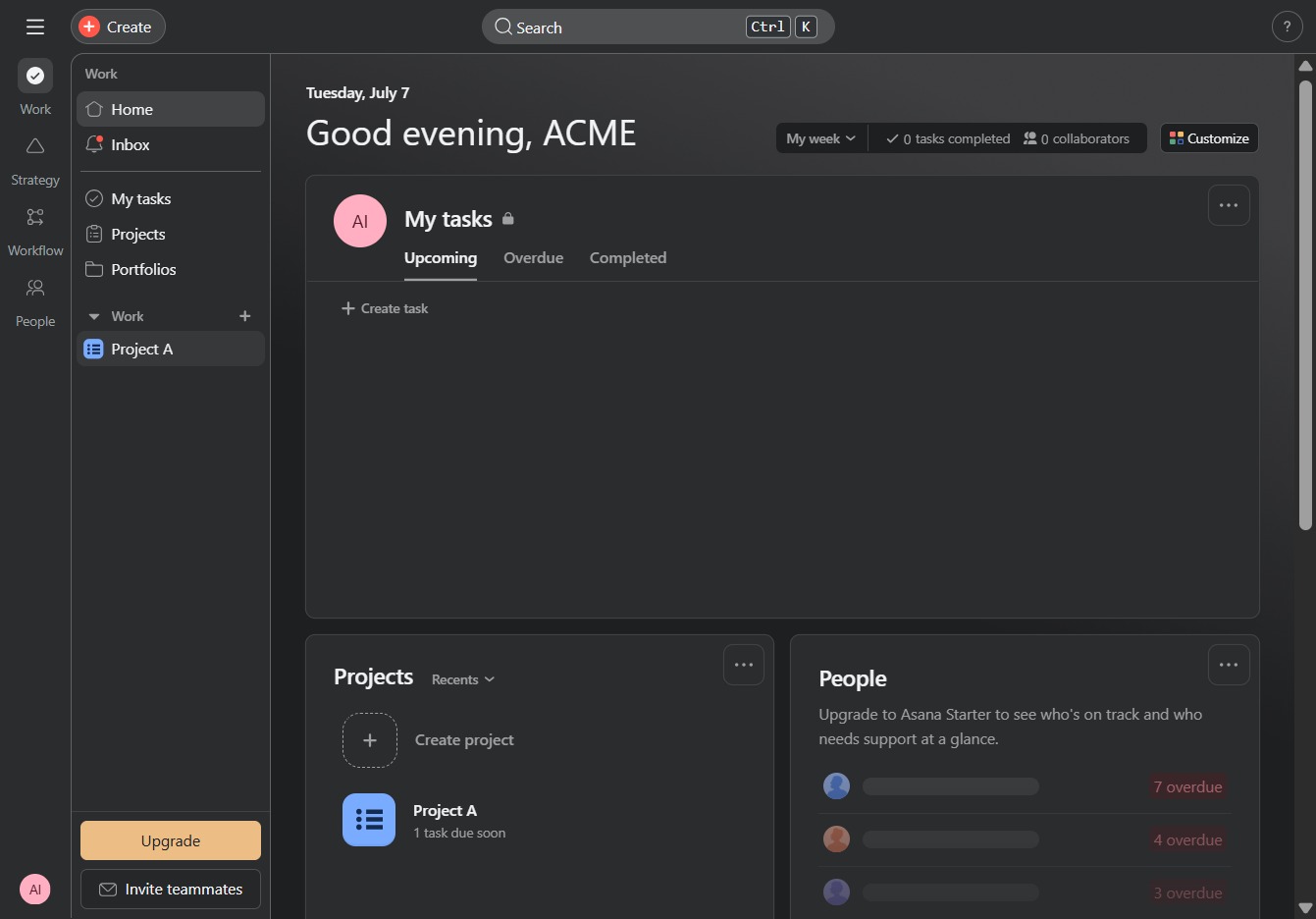Open Workflow icon in rail
Image resolution: width=1316 pixels, height=919 pixels.
pos(35,217)
